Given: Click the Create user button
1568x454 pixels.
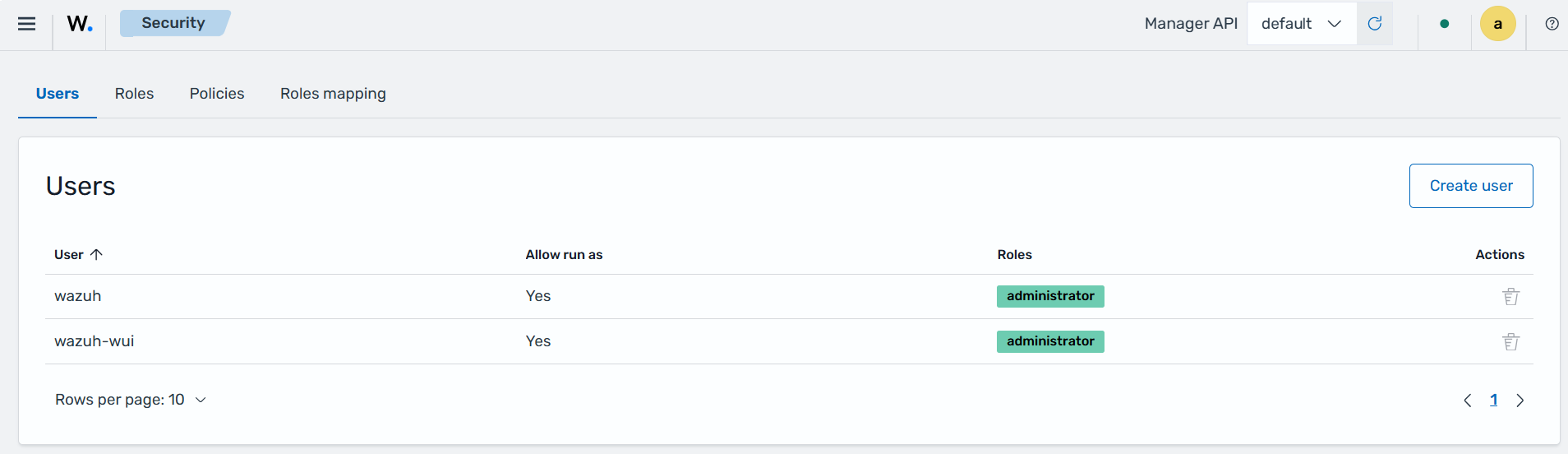Looking at the screenshot, I should point(1471,186).
